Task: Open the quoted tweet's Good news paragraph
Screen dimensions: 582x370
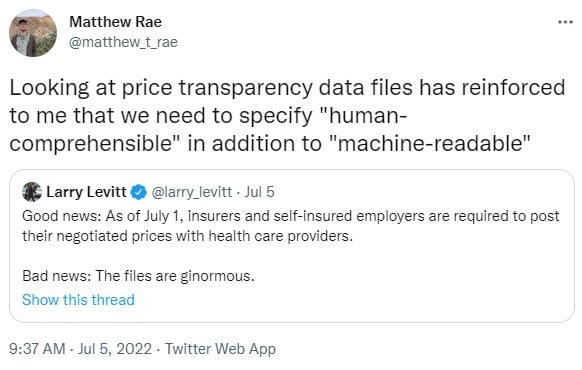Action: point(291,226)
